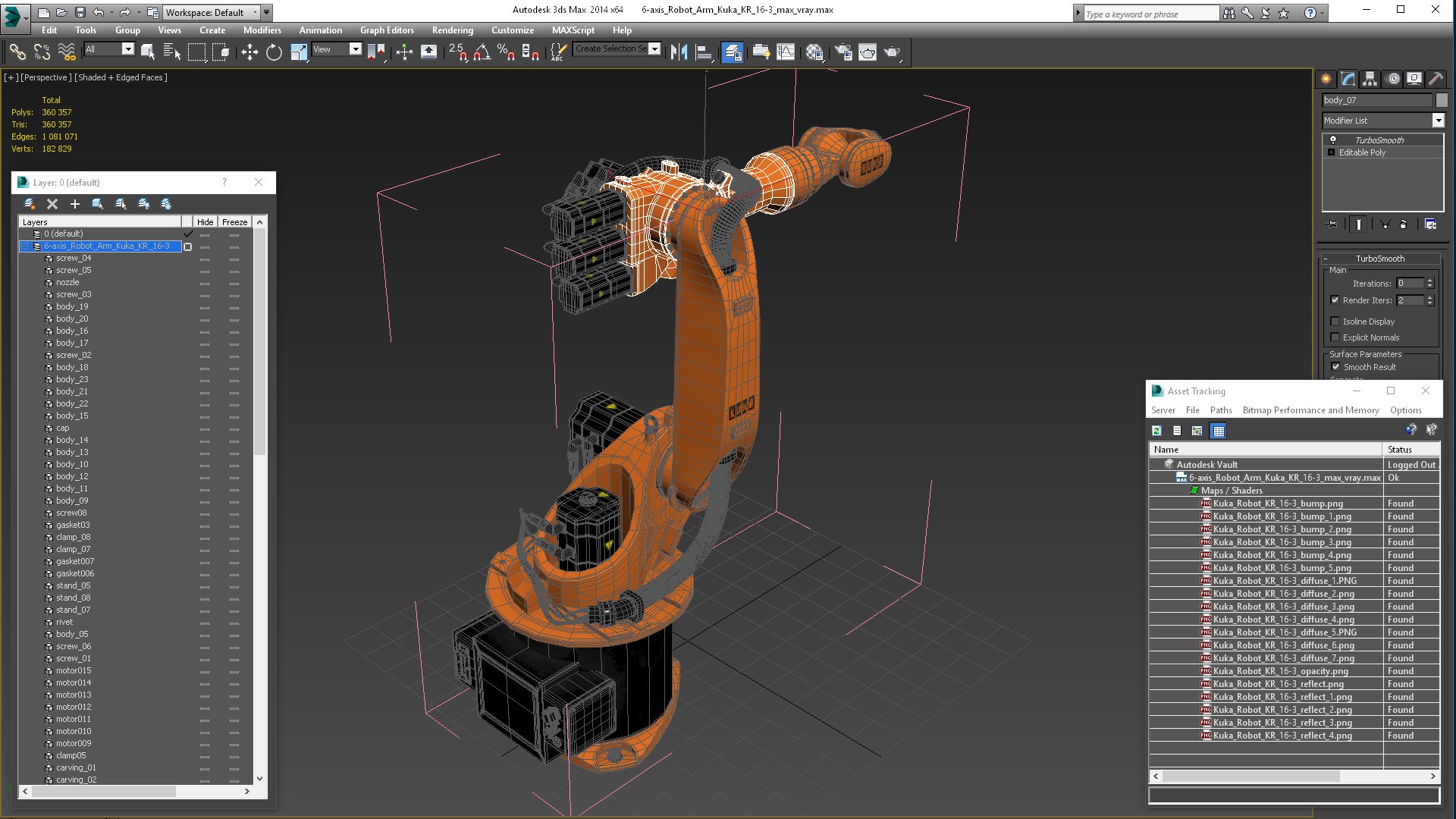Enable the Isoline Display checkbox
Viewport: 1456px width, 819px height.
1335,321
